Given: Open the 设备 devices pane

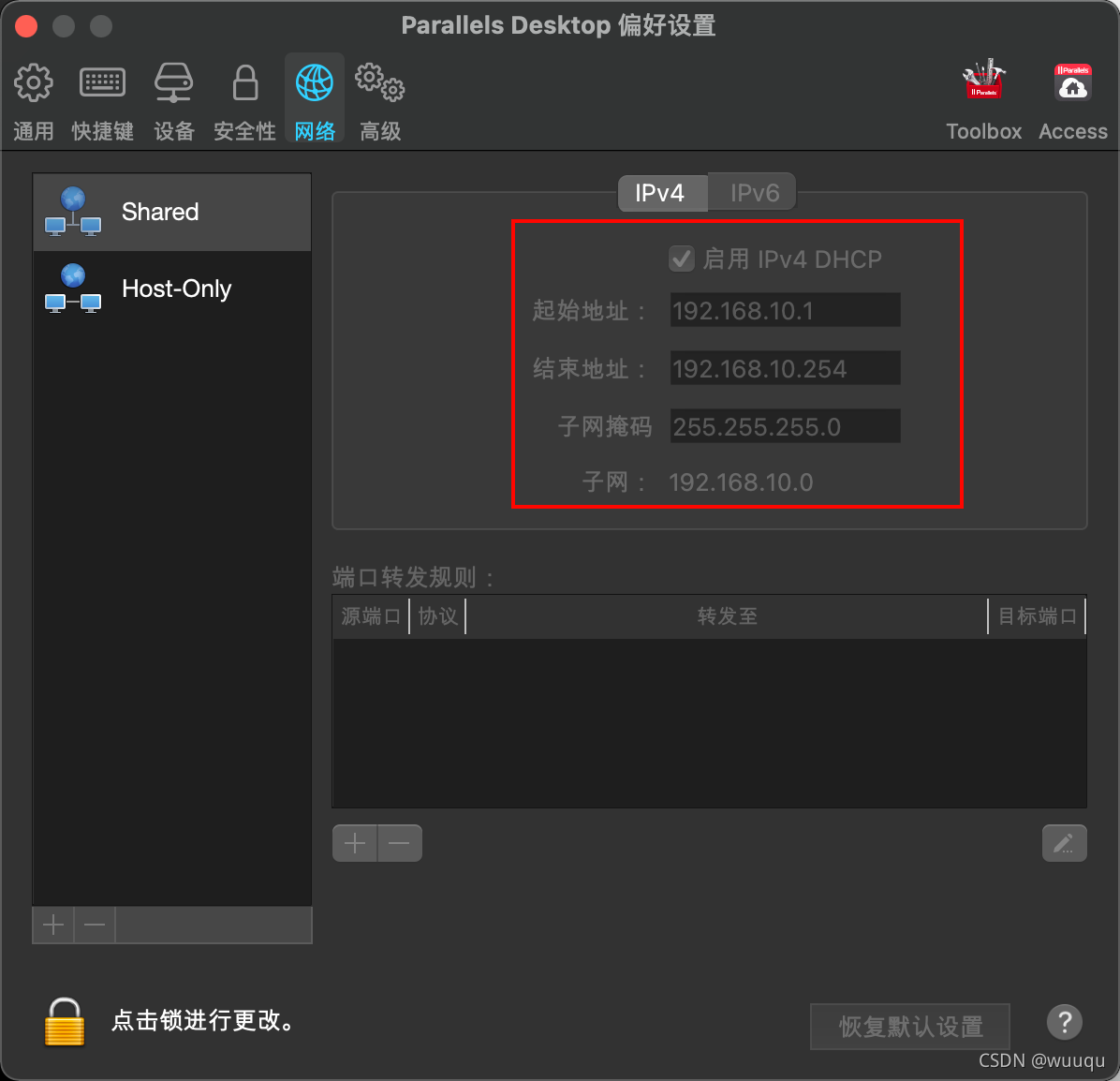Looking at the screenshot, I should [173, 100].
